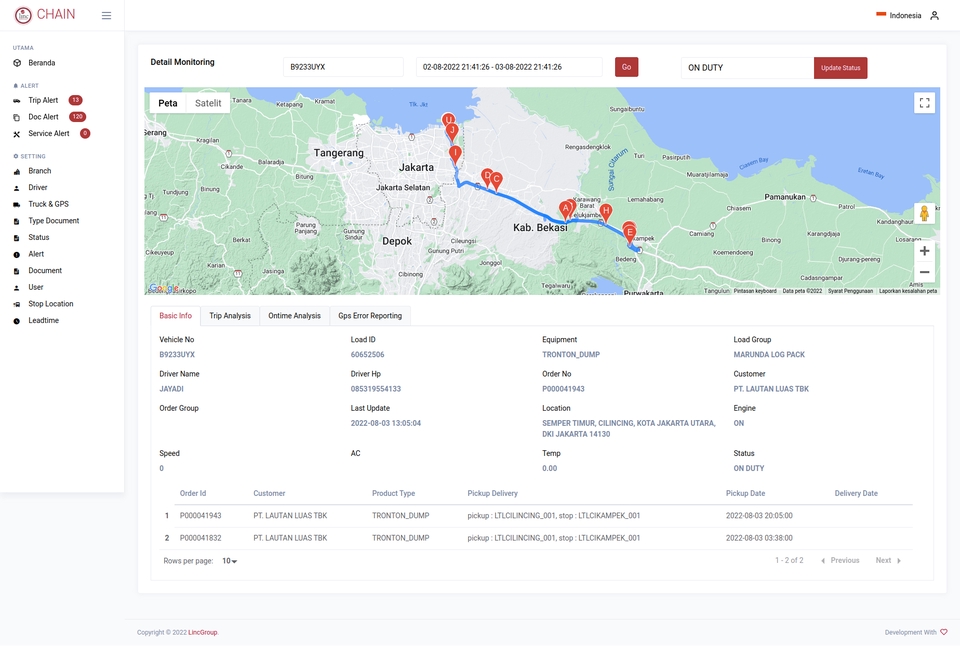Click customer PT. LAUTAN LUAS TBK detail value
960x646 pixels.
771,389
